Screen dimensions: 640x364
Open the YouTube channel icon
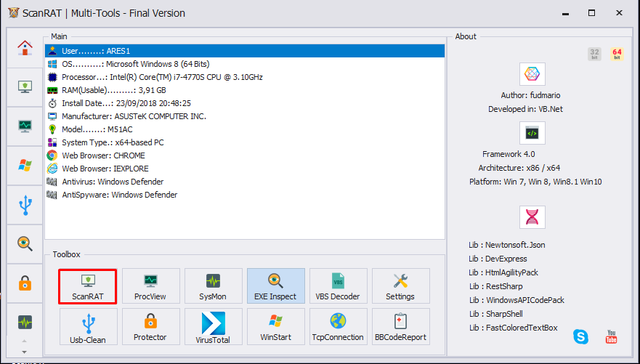[x=611, y=337]
